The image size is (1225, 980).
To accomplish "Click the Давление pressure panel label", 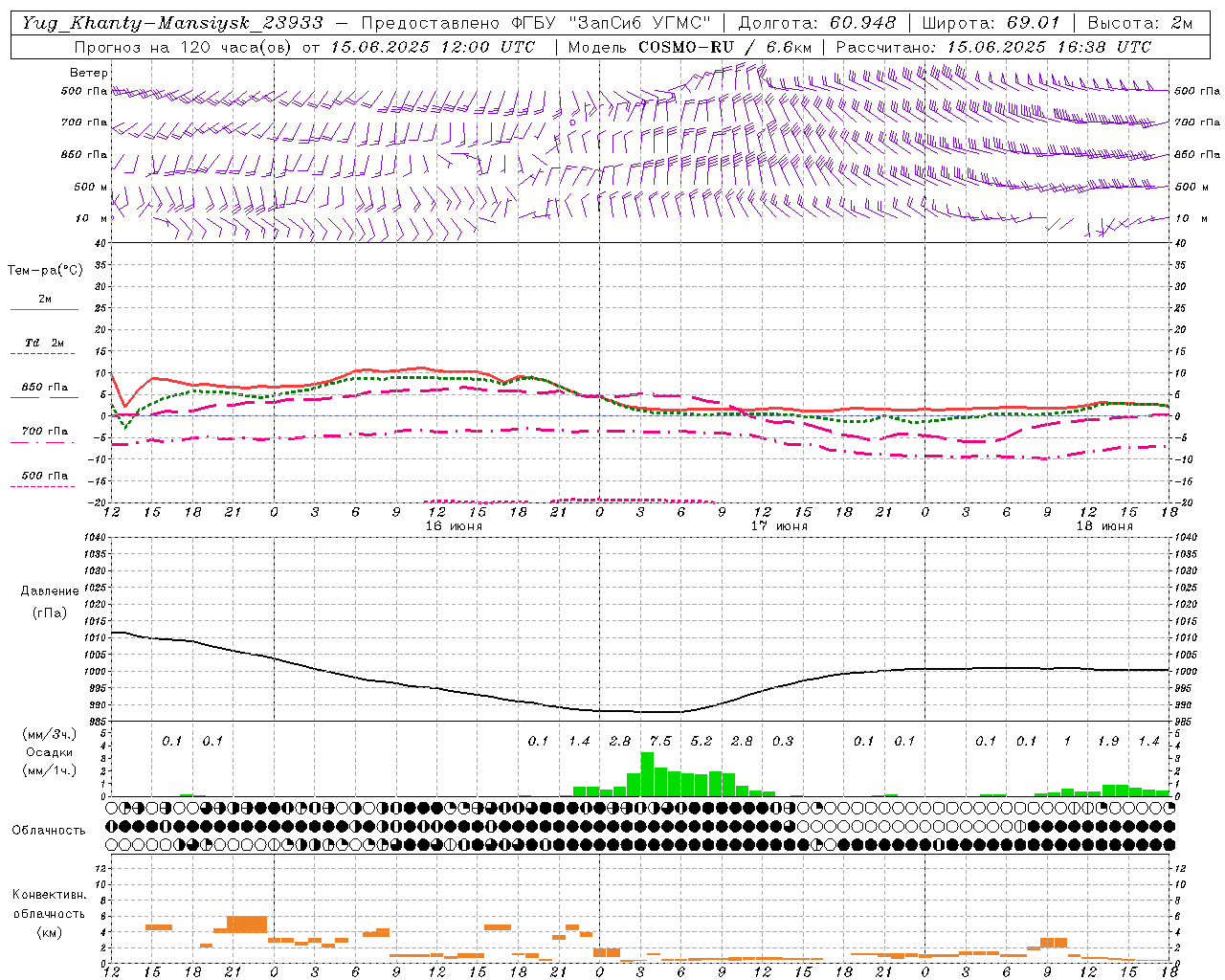I will (50, 591).
